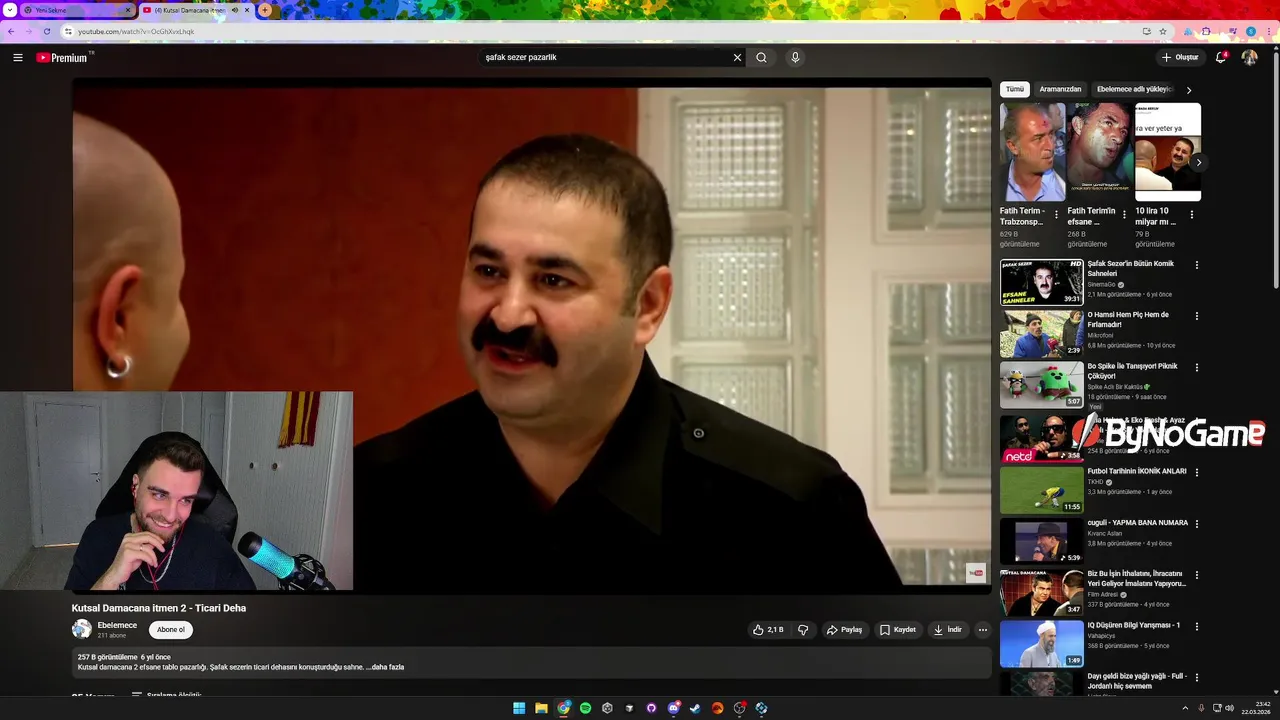Screen dimensions: 1280x720
Task: Open volume control in system tray
Action: (x=1229, y=708)
